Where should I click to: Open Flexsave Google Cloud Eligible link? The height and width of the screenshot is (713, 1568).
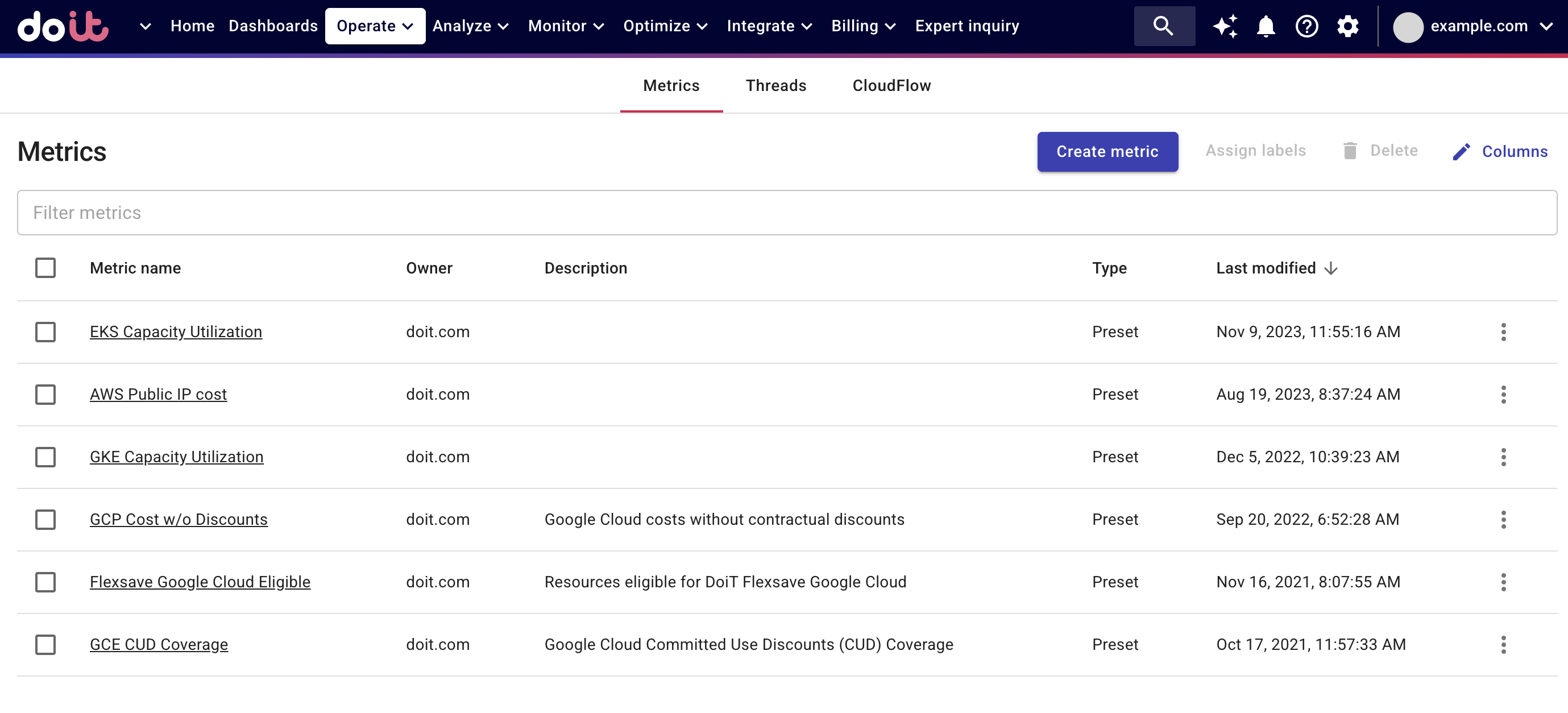200,582
